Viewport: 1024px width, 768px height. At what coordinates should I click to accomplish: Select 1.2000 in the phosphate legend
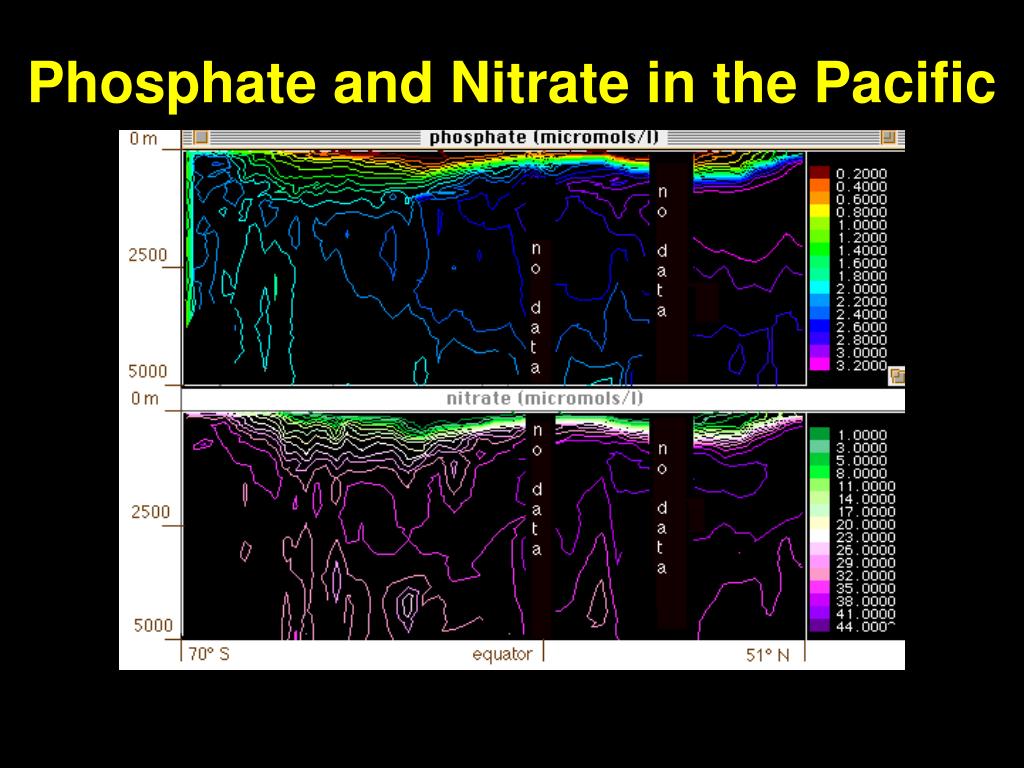[861, 238]
